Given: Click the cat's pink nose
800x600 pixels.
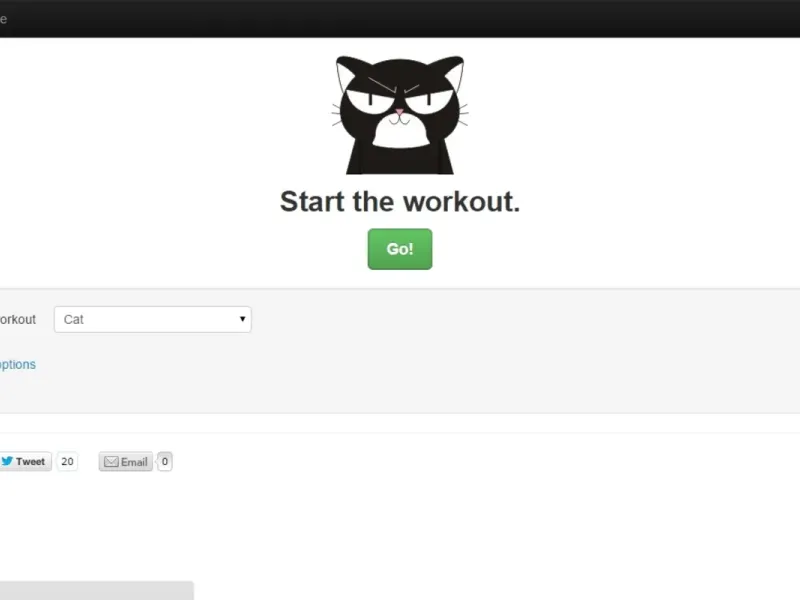Looking at the screenshot, I should 399,112.
